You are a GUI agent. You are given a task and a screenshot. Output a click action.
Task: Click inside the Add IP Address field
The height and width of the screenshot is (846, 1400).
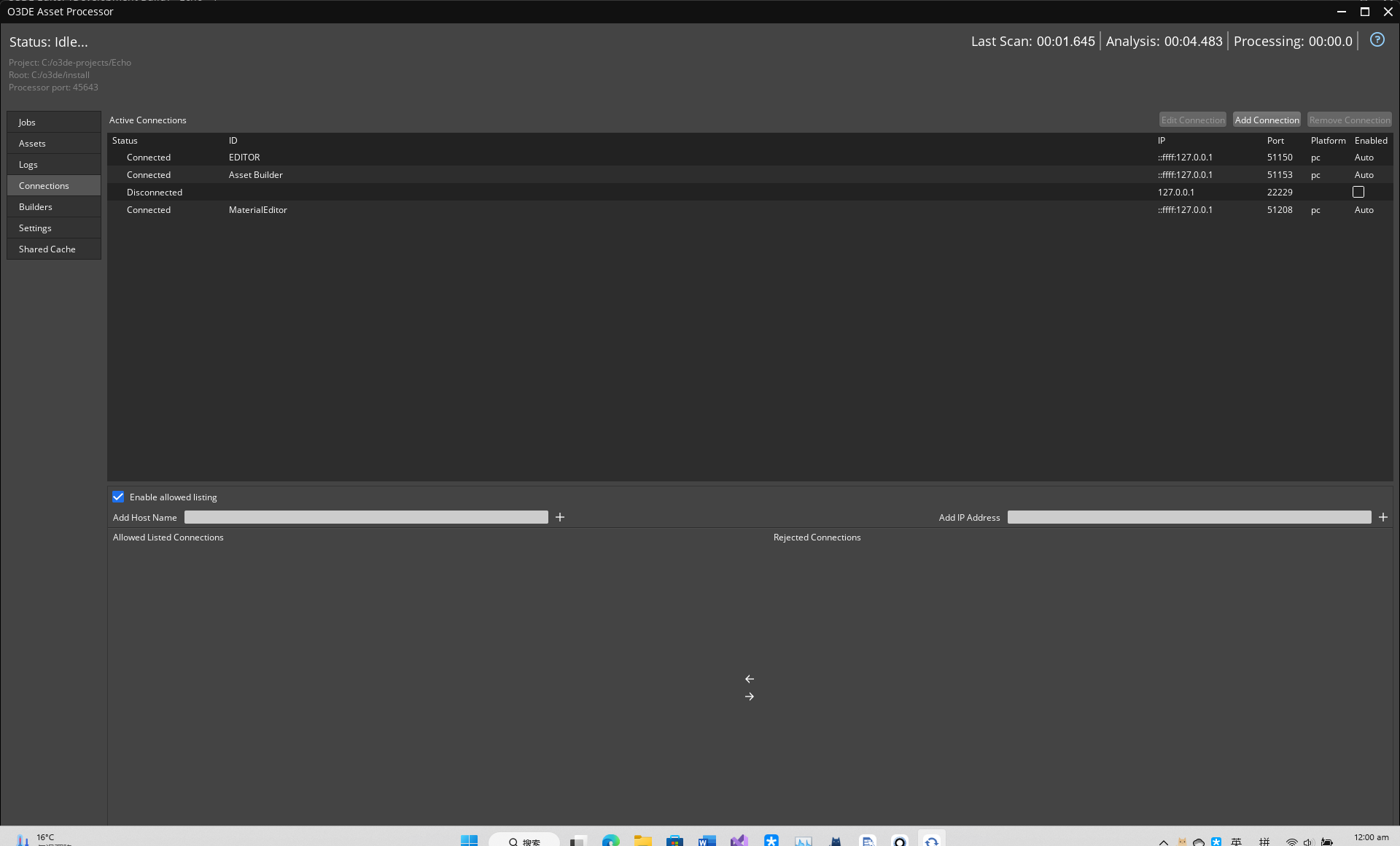pyautogui.click(x=1189, y=516)
